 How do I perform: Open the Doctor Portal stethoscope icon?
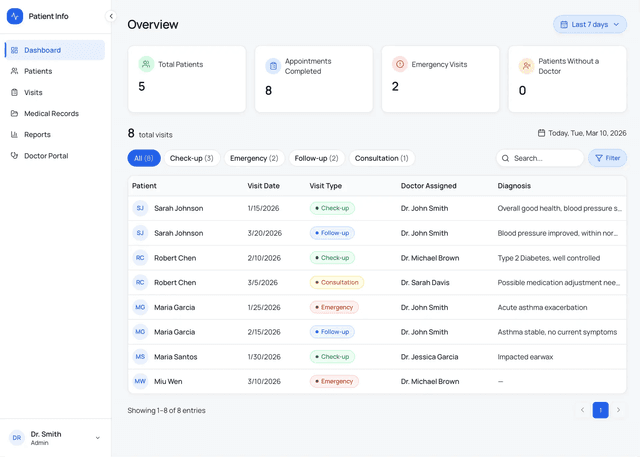(14, 156)
